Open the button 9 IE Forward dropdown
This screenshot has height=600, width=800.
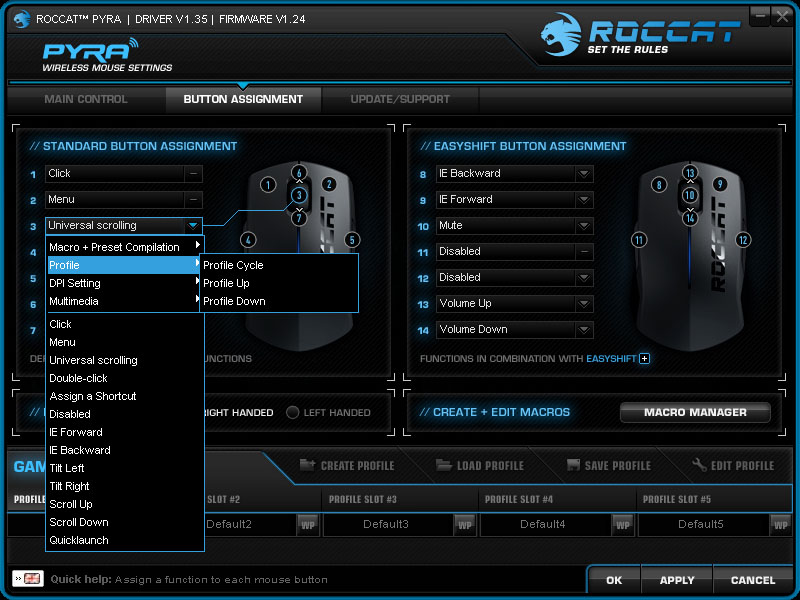coord(584,199)
